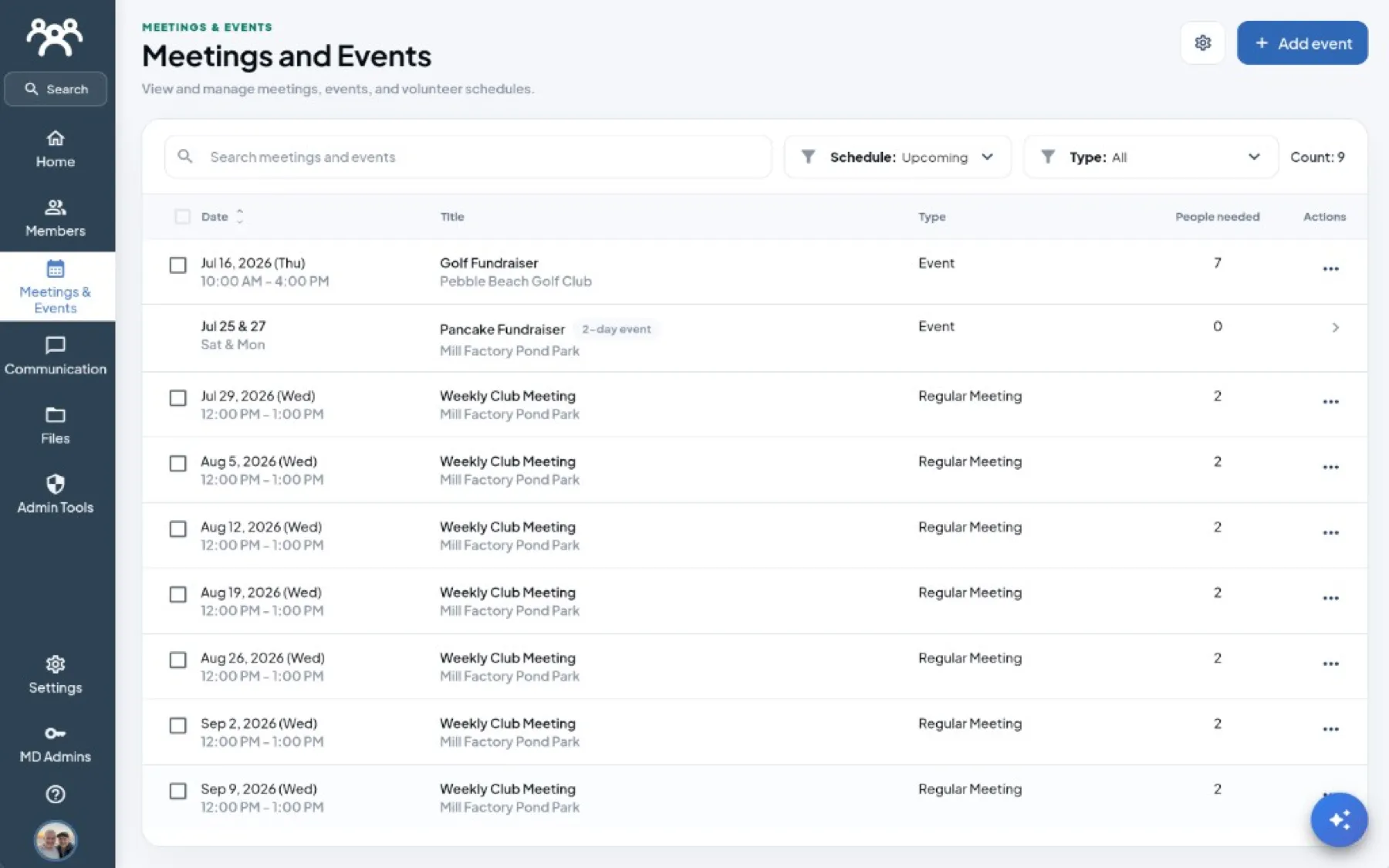1389x868 pixels.
Task: Click the Count: 9 label
Action: click(1317, 157)
